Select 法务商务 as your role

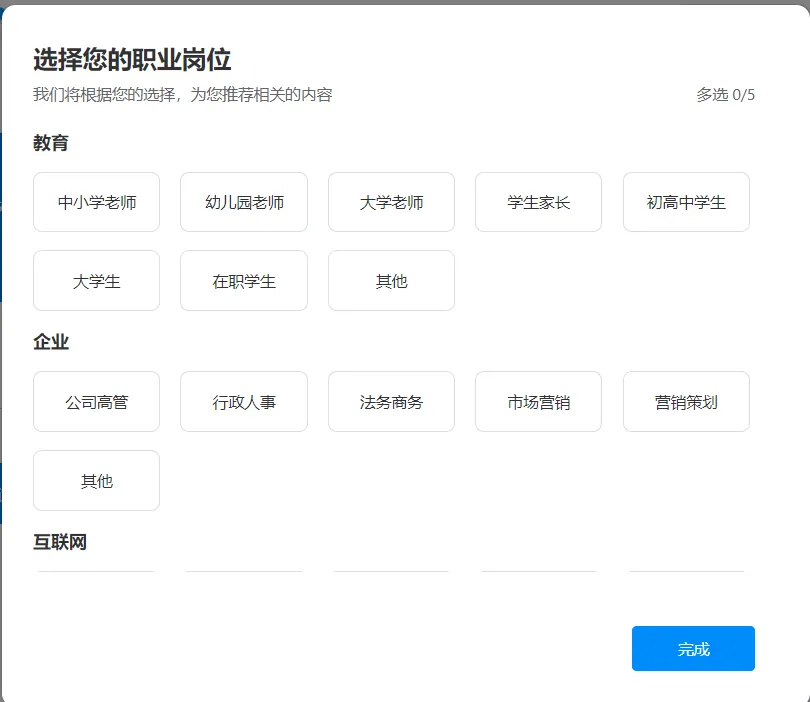coord(391,401)
